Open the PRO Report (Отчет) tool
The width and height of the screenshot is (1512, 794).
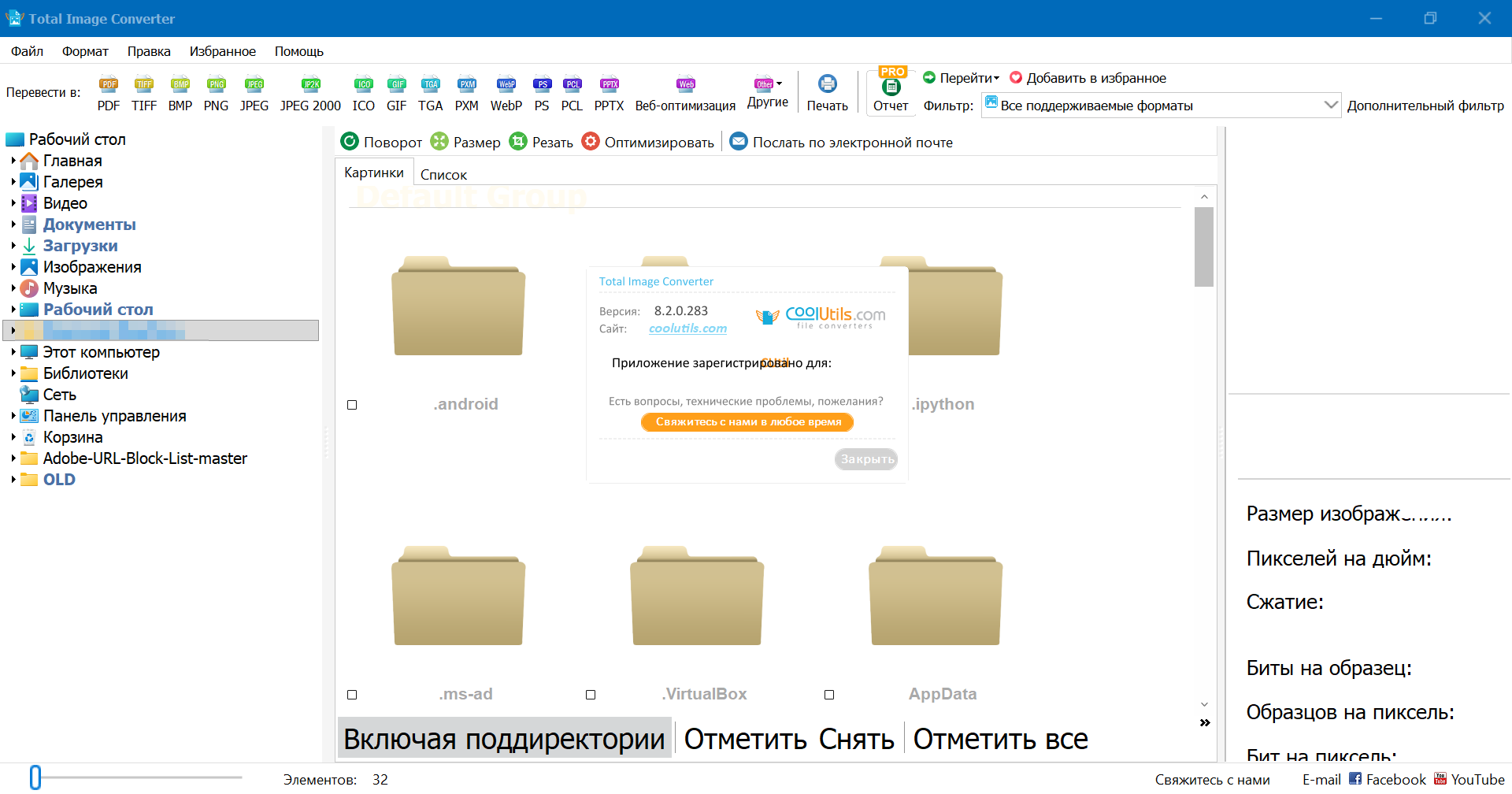[x=891, y=93]
